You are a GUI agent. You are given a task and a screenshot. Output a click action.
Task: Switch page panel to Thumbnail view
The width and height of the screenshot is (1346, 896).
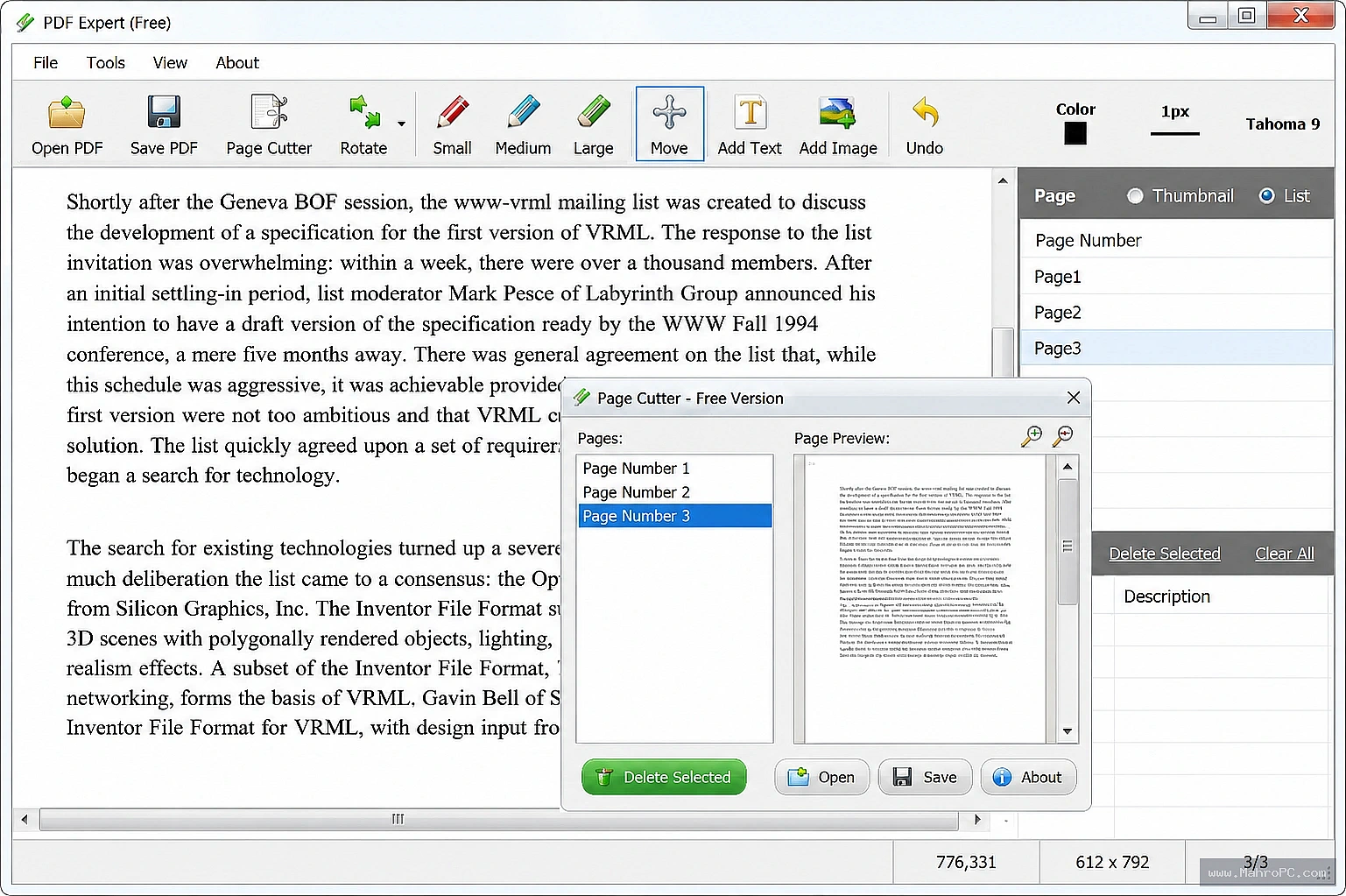(1135, 196)
